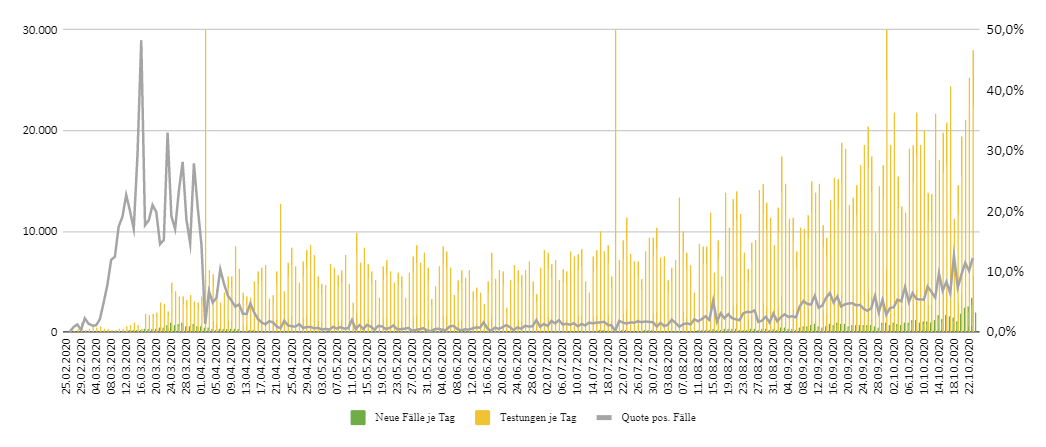Select the gray line's highest peak near 16.03.2020
This screenshot has width=1046, height=447.
pyautogui.click(x=141, y=42)
